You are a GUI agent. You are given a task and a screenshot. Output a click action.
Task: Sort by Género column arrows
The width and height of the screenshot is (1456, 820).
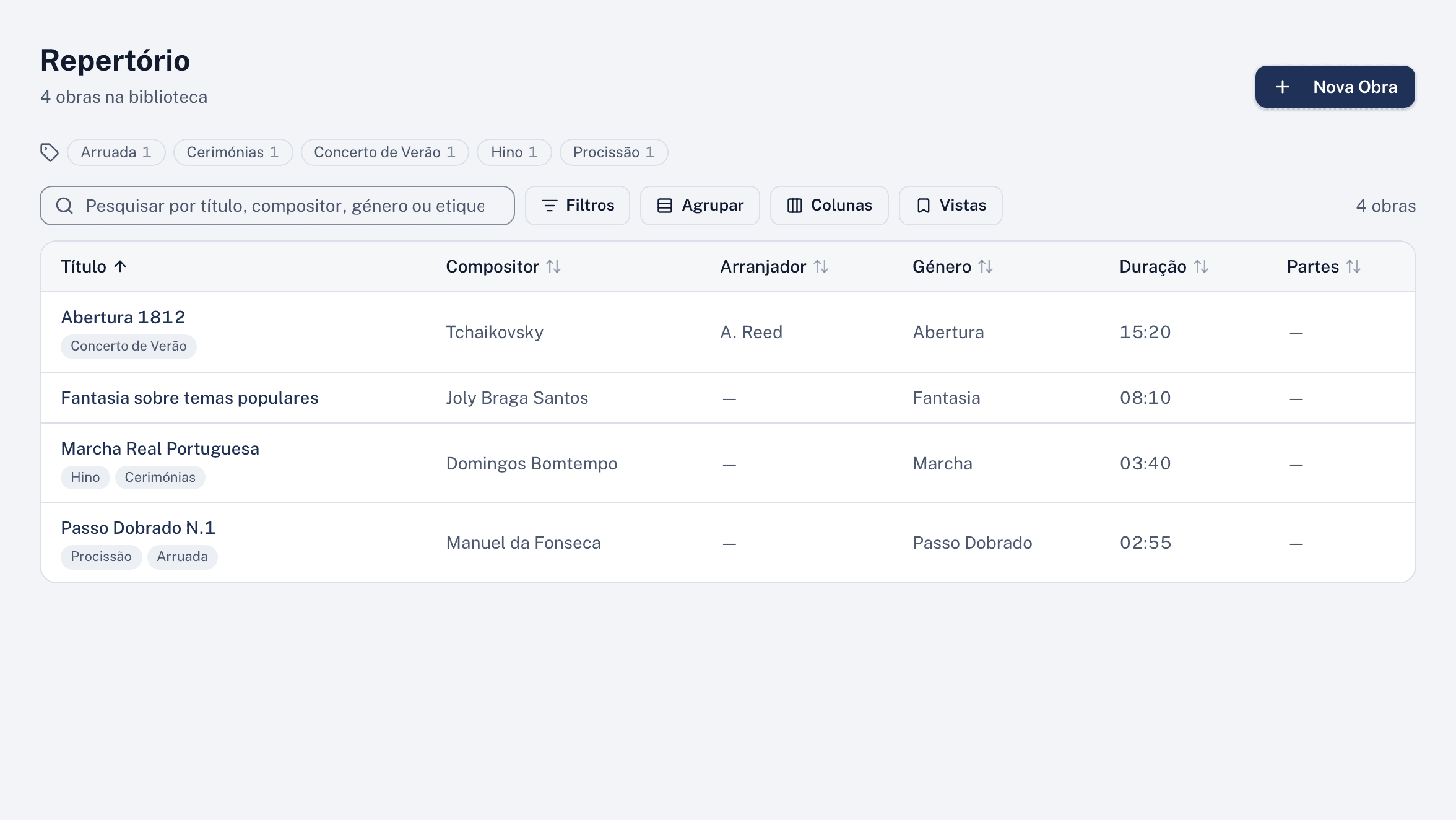(x=986, y=266)
